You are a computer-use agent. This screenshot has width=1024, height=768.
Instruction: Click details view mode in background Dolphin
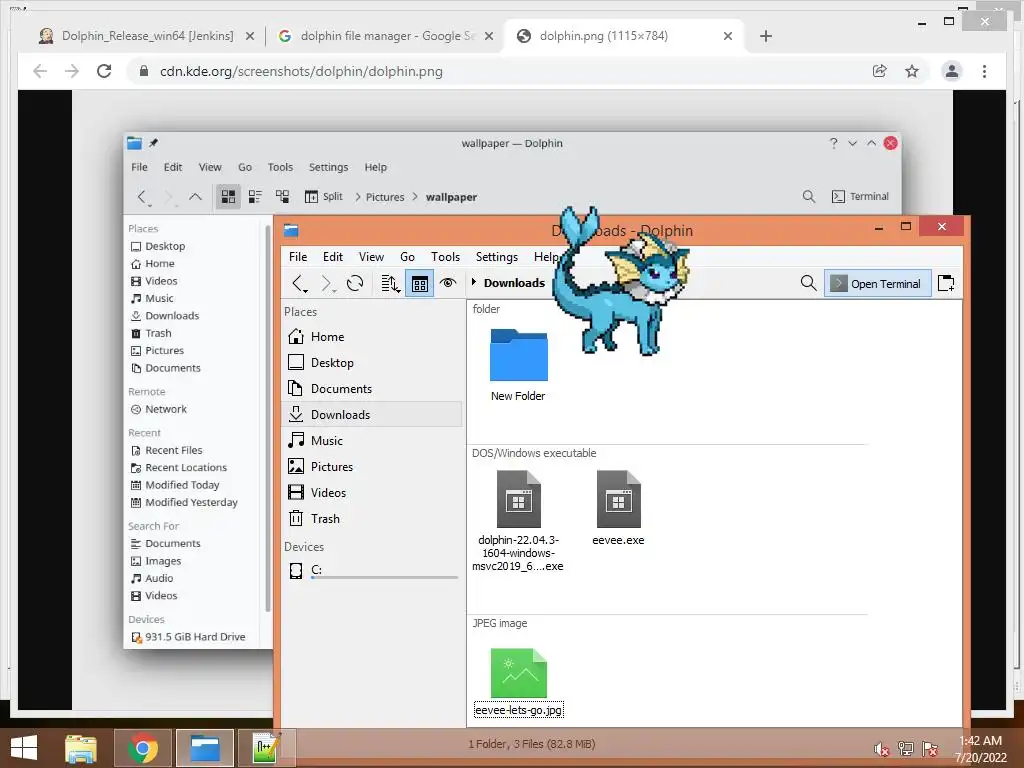tap(282, 197)
